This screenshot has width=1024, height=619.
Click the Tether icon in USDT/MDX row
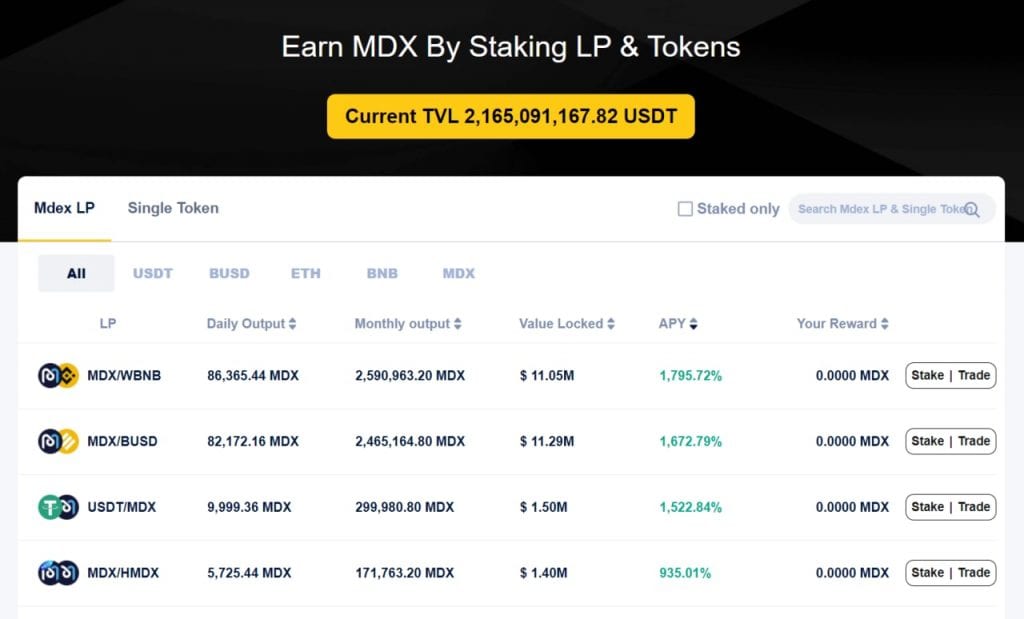coord(48,507)
